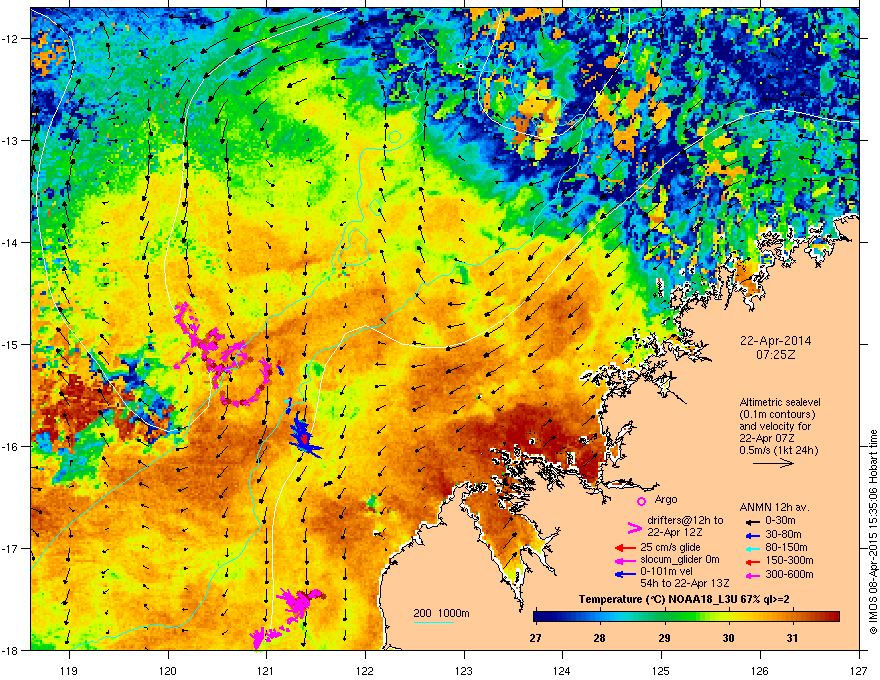
Task: Click the blue ANMN 30-80m arrow
Action: pos(751,535)
